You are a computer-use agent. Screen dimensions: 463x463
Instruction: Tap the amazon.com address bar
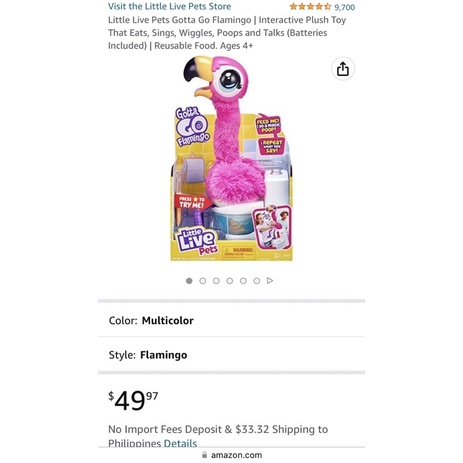(x=231, y=455)
